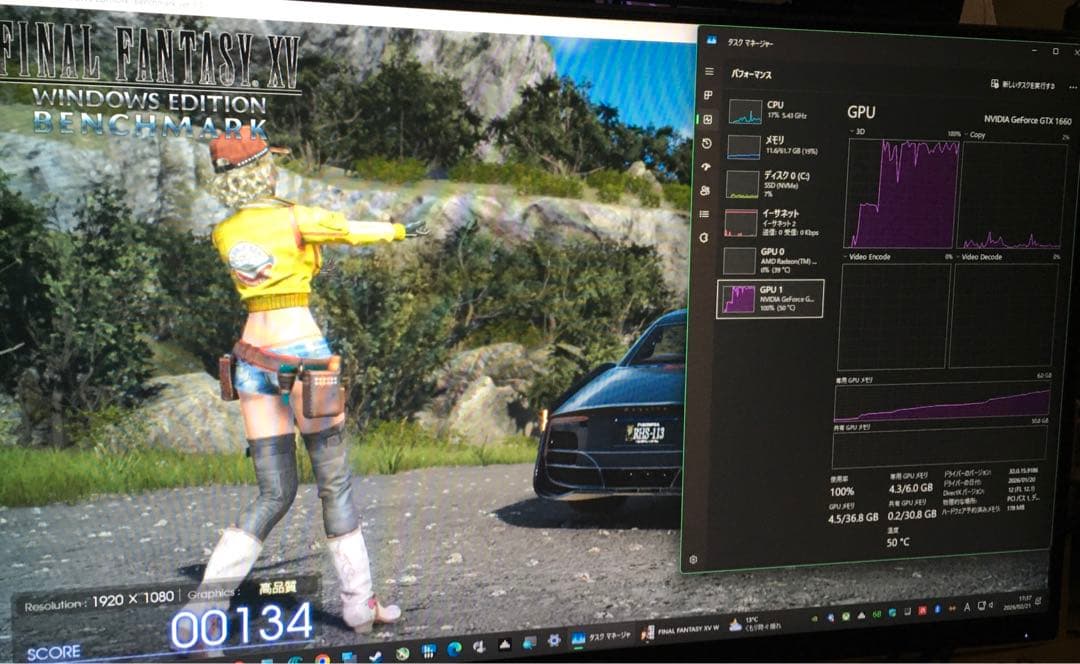1080x664 pixels.
Task: Open Microsoft Edge from the taskbar
Action: tap(455, 649)
